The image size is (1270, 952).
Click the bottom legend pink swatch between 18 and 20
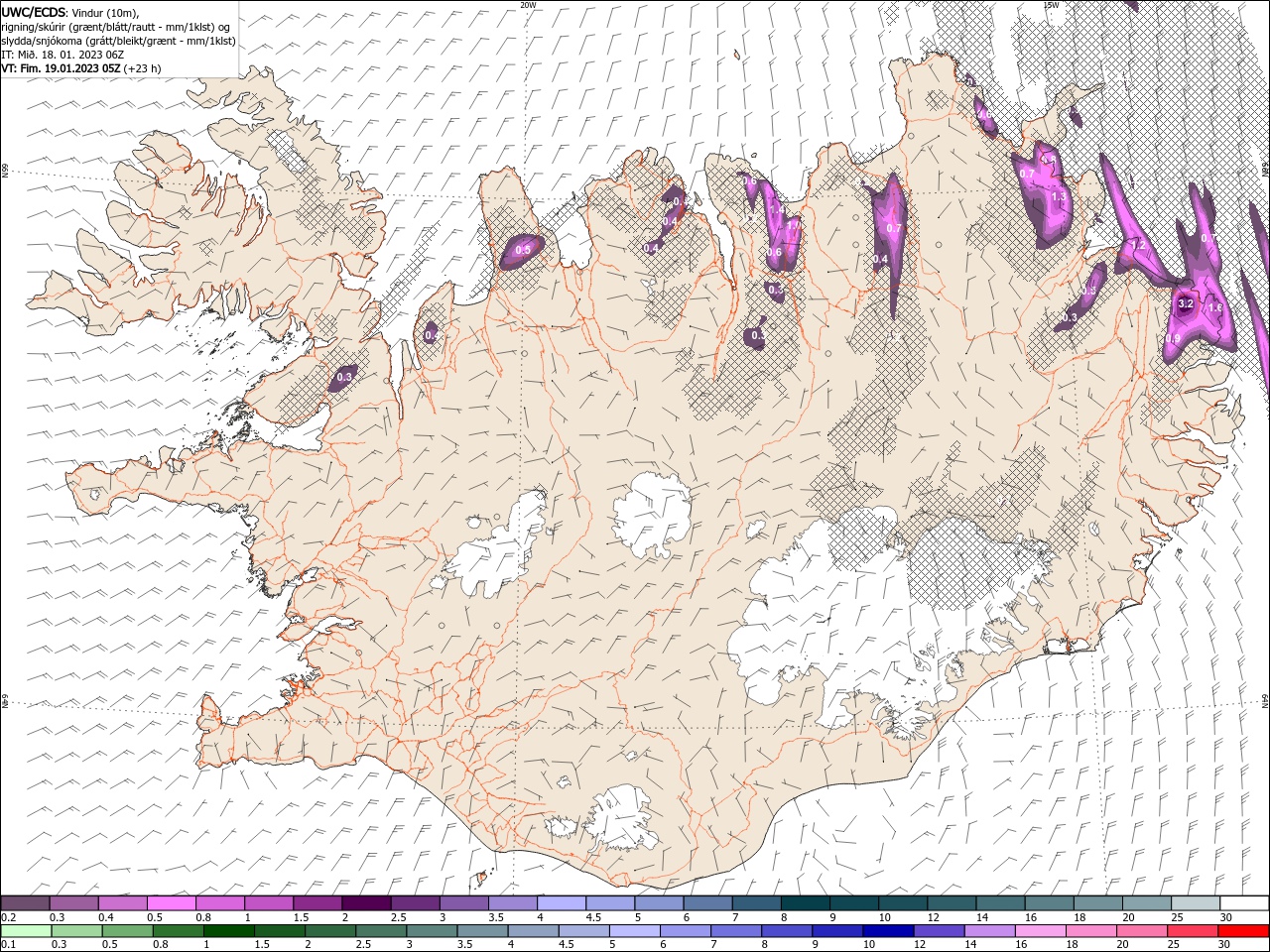[x=1090, y=931]
